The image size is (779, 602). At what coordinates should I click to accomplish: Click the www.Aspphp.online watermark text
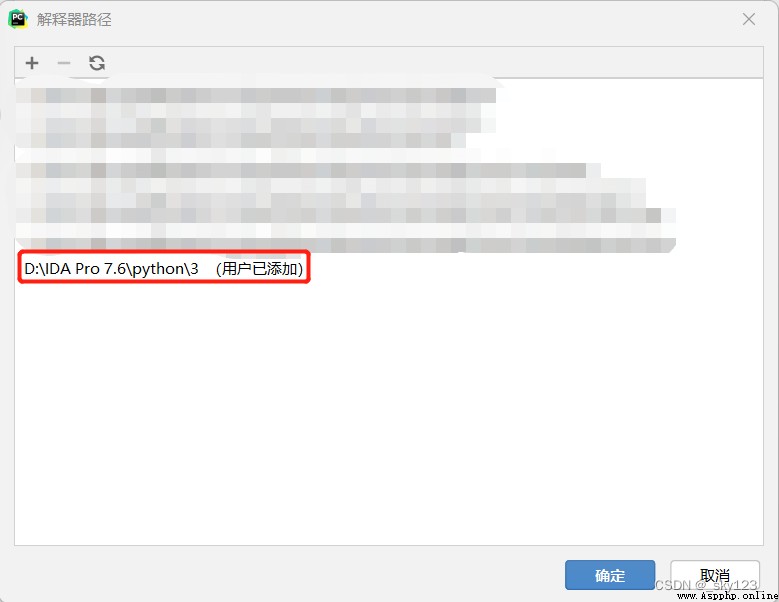[728, 596]
